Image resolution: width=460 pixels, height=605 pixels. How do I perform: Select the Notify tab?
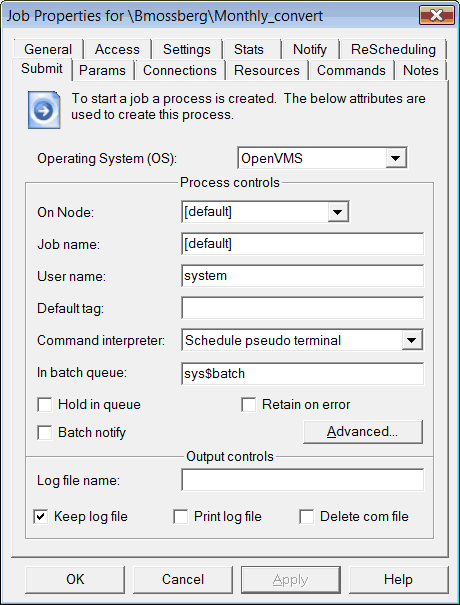310,49
